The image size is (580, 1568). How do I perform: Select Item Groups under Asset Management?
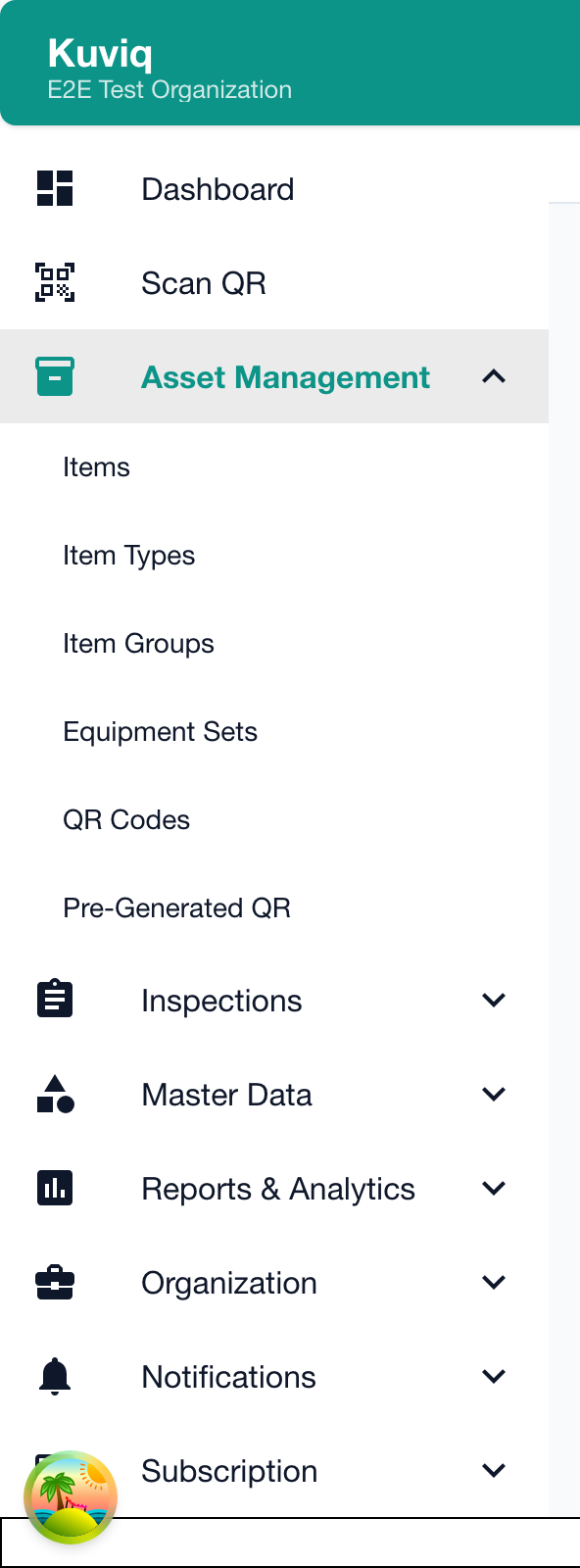tap(138, 643)
